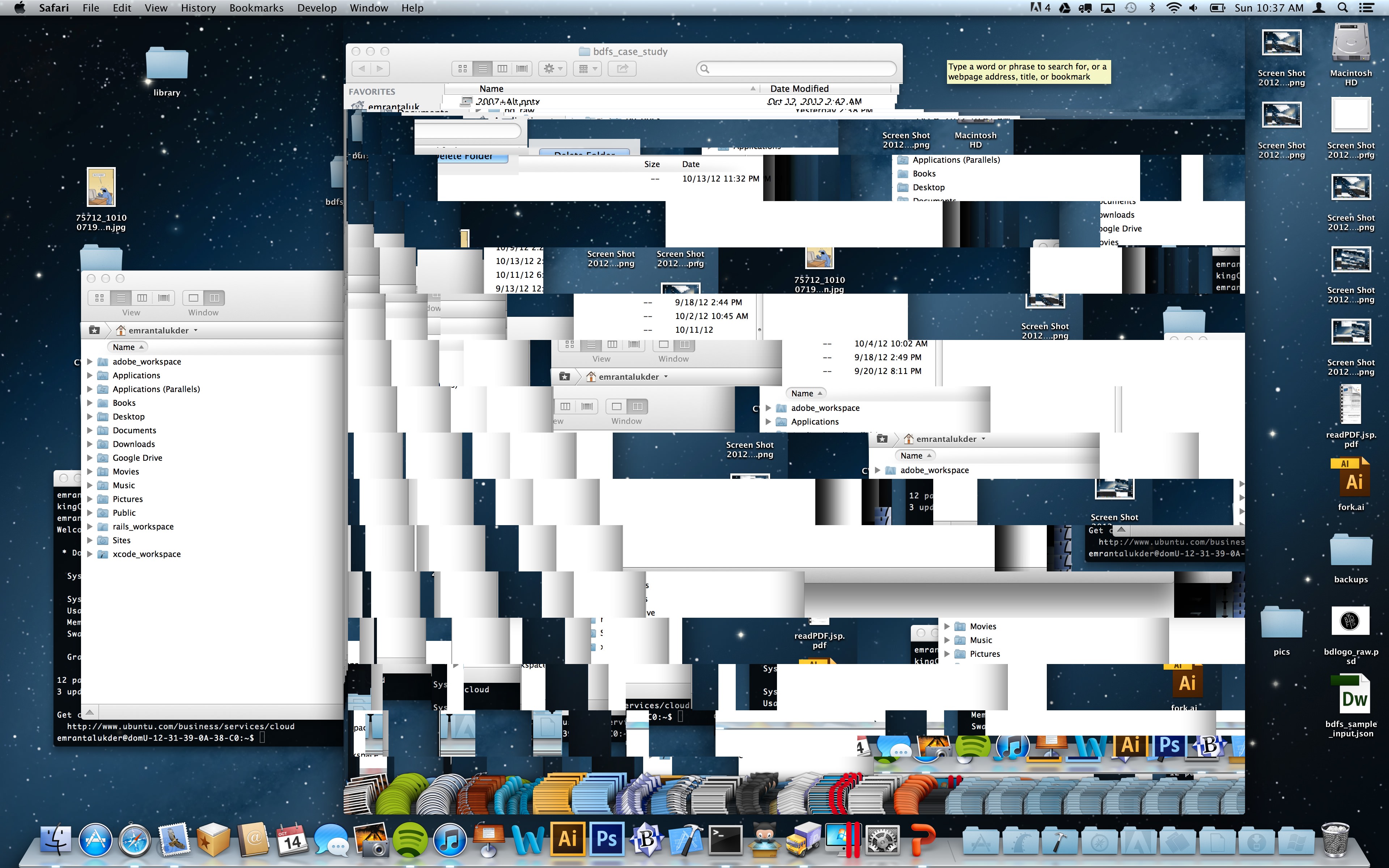This screenshot has height=868, width=1389.
Task: Open the Xcode icon in the Dock
Action: coord(686,841)
